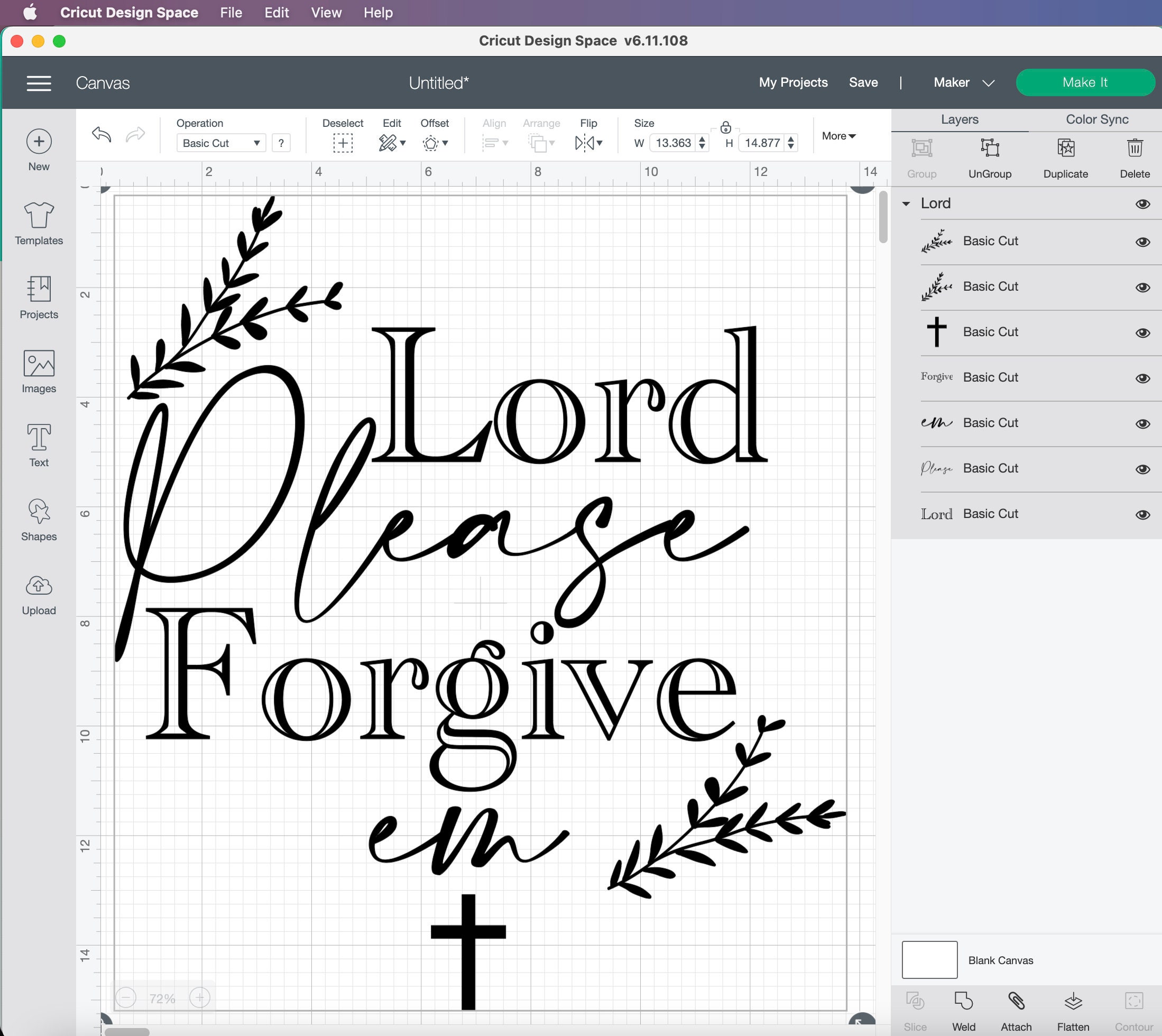Click the Make It button

[x=1085, y=82]
